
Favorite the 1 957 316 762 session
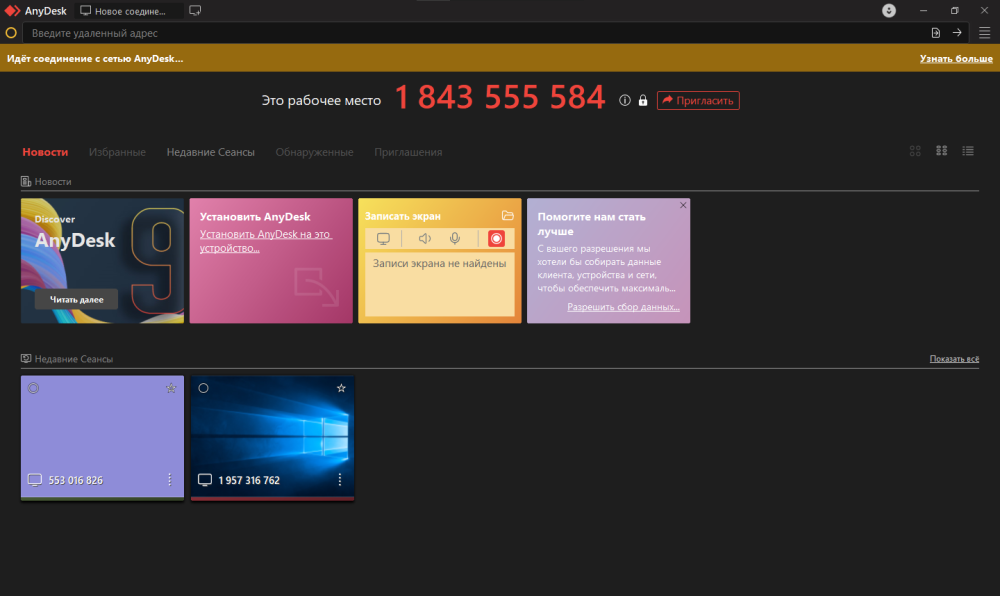(x=341, y=388)
